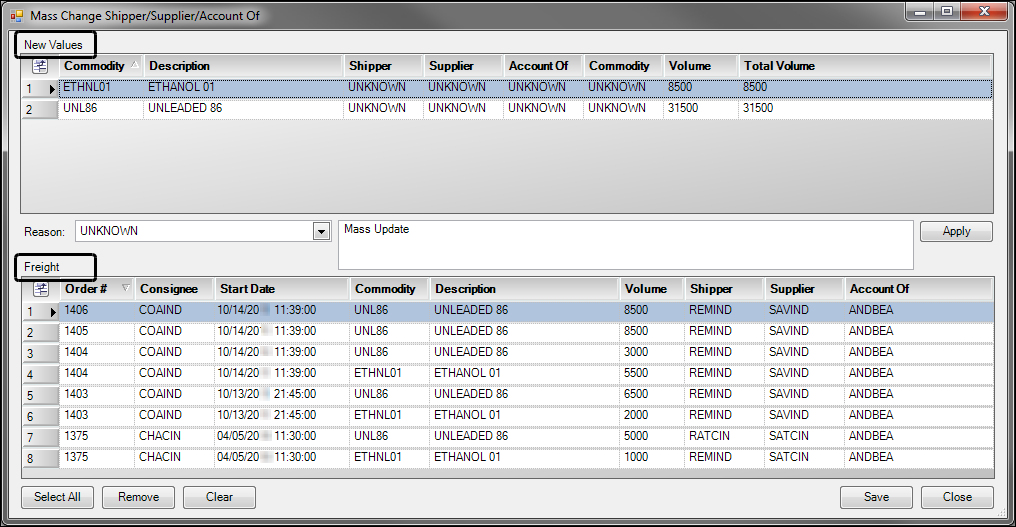The width and height of the screenshot is (1016, 527).
Task: Click into the Mass Update comment field
Action: [x=625, y=245]
